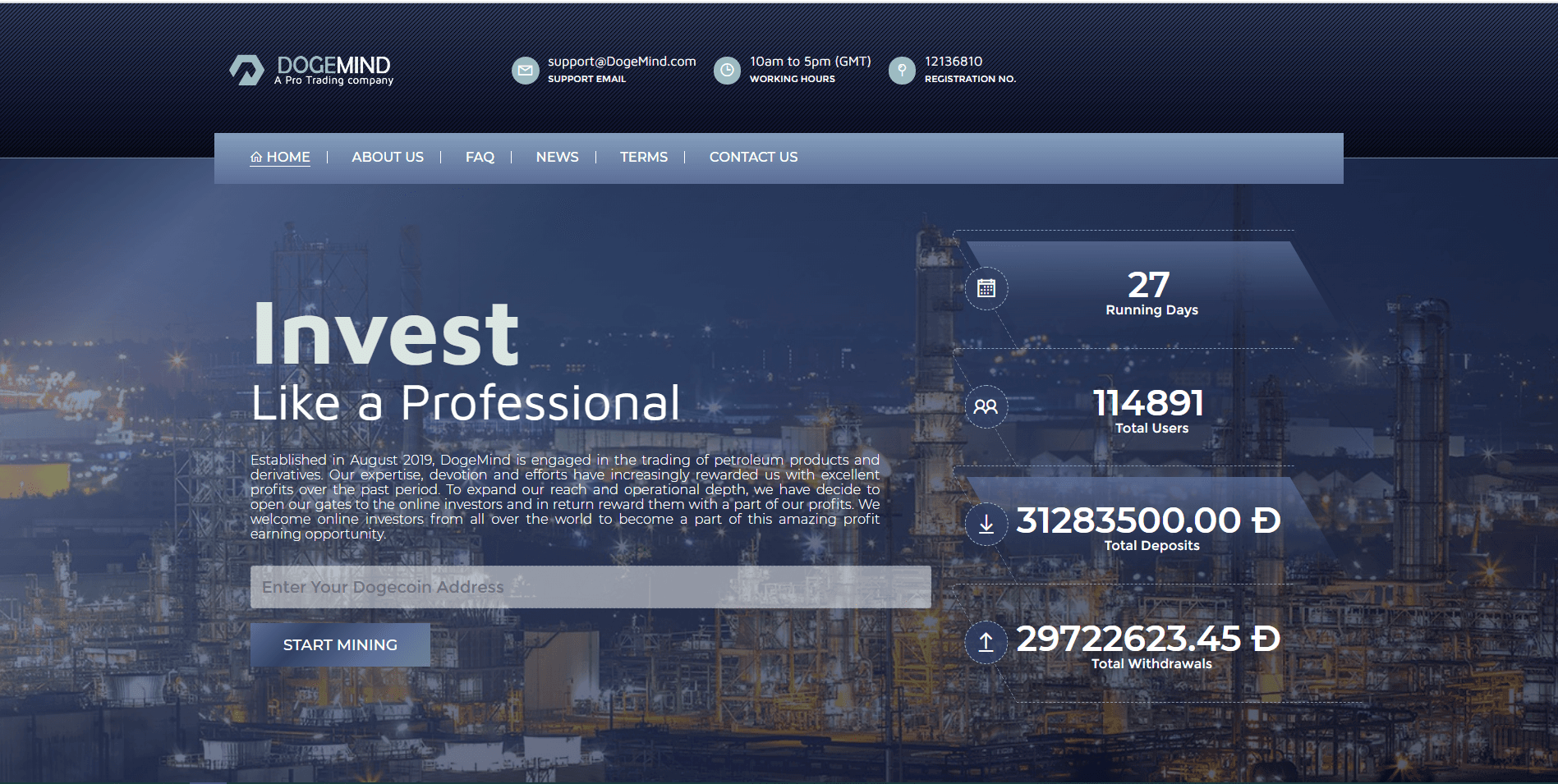Click the Total Withdrawals upload arrow icon
This screenshot has width=1558, height=784.
click(986, 642)
